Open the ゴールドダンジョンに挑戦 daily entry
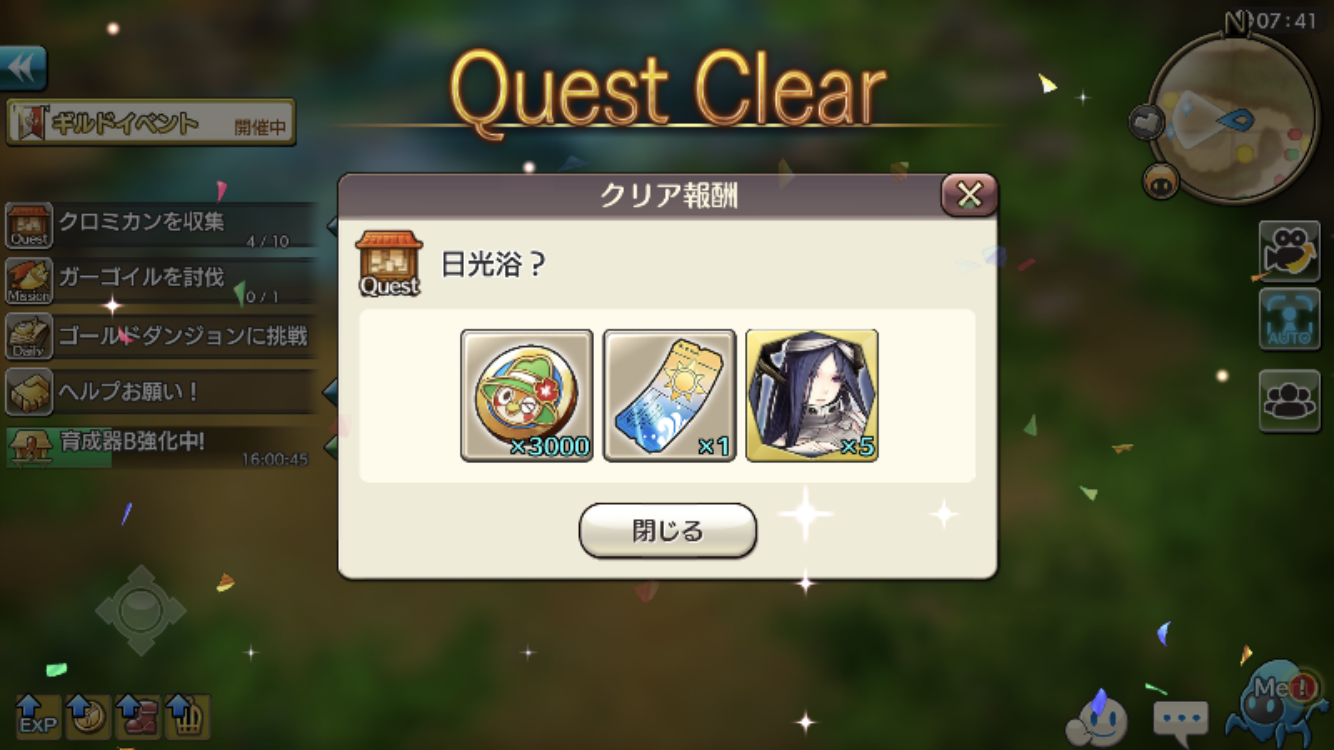 162,337
